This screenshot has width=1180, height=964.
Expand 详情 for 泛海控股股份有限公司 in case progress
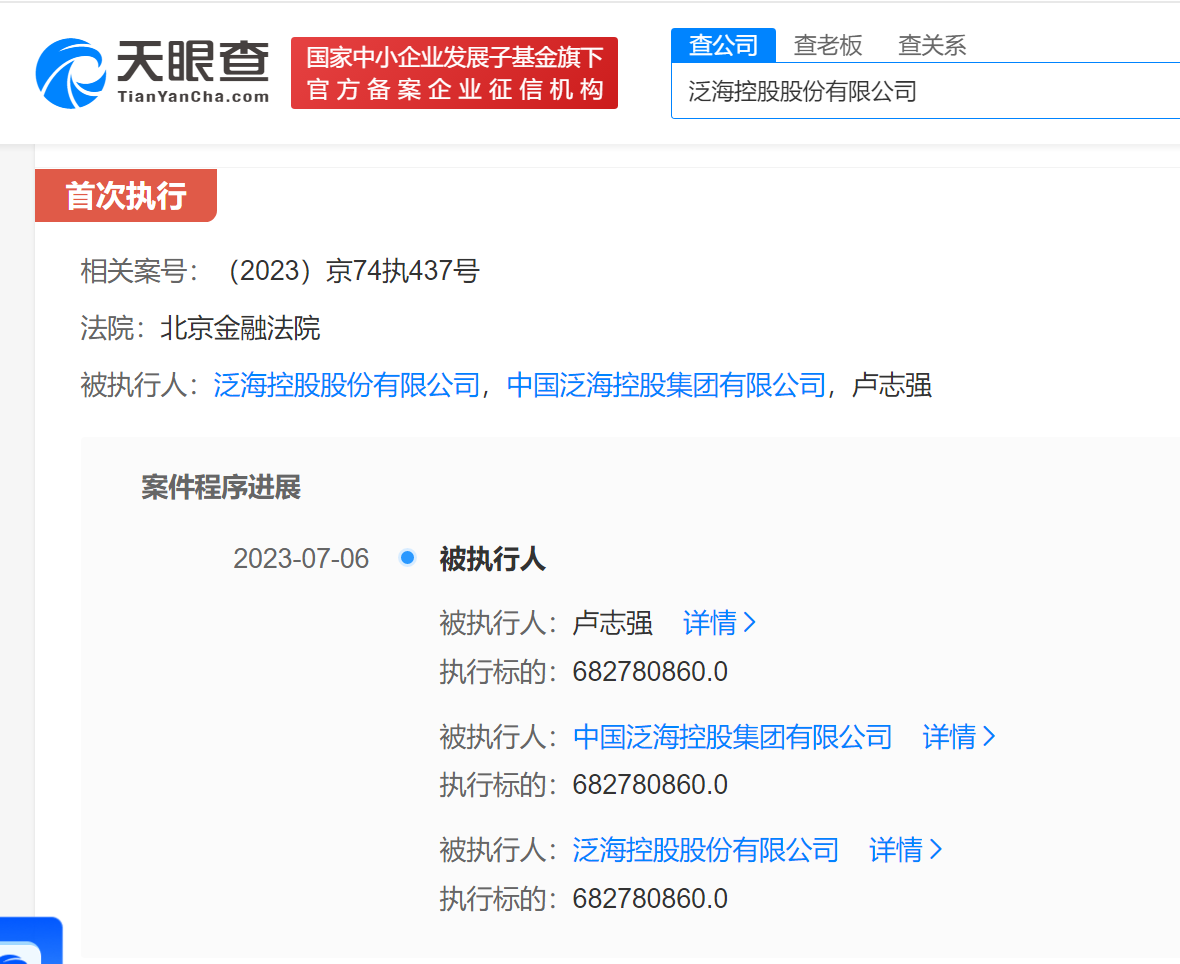tap(906, 850)
